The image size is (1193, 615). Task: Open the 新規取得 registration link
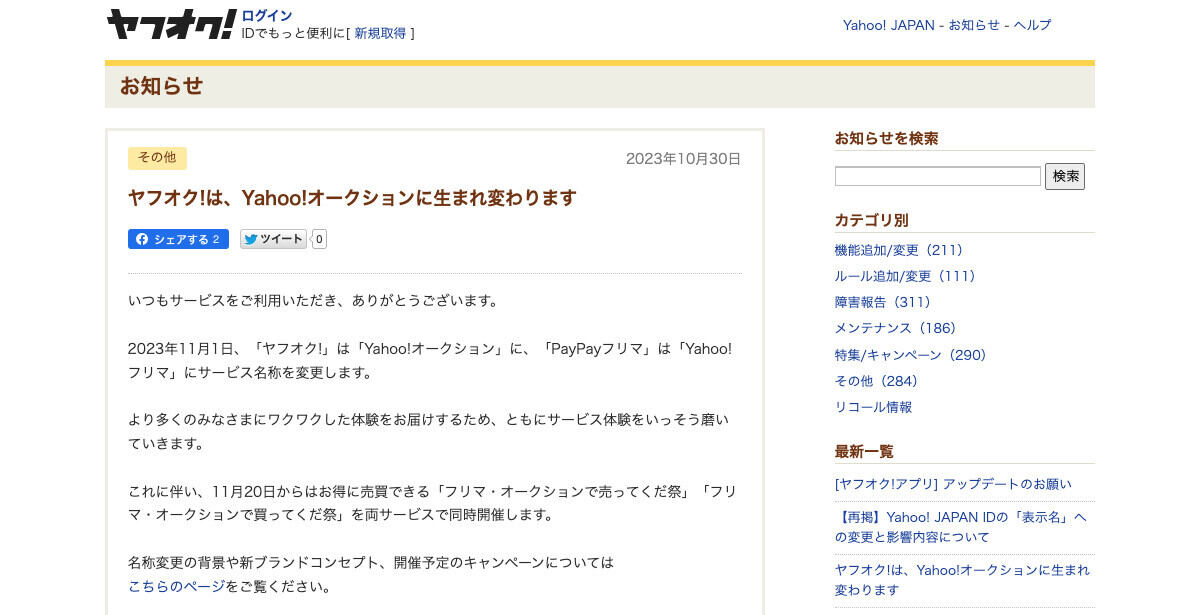(x=380, y=33)
